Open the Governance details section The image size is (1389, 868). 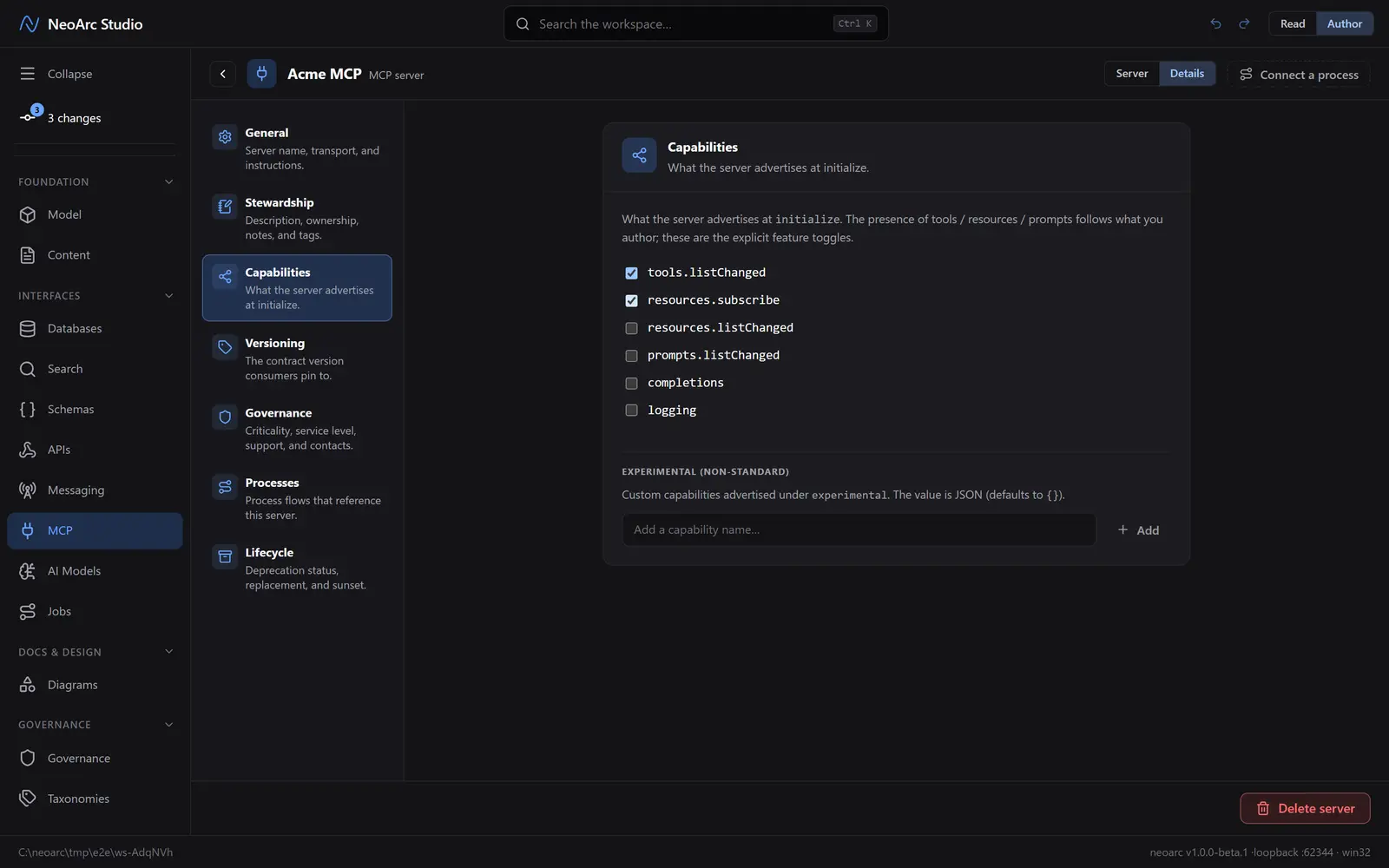point(297,429)
